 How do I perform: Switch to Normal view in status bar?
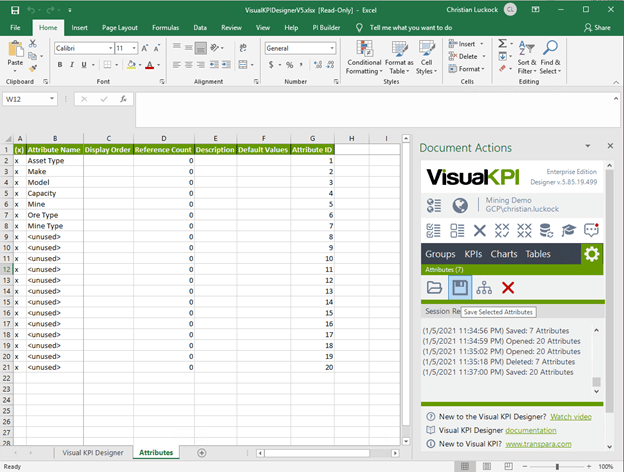[x=464, y=466]
